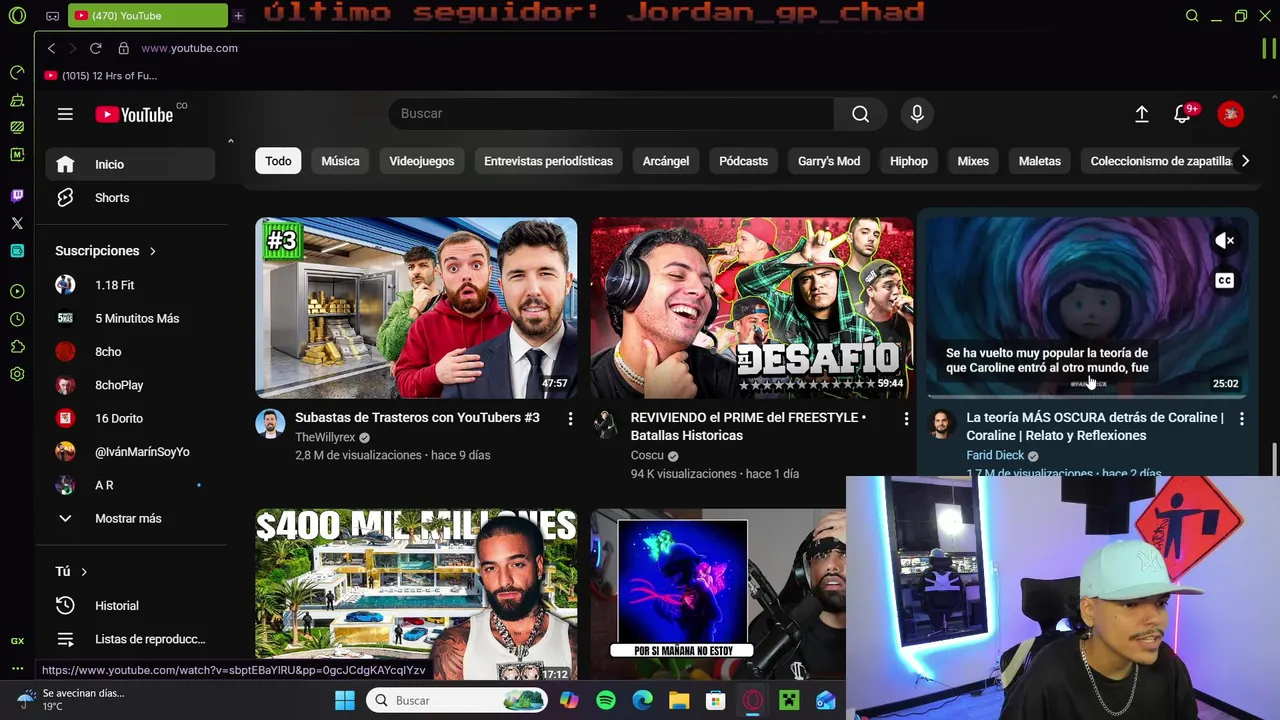This screenshot has width=1280, height=720.
Task: Open Historial in YouTube sidebar
Action: 130,606
